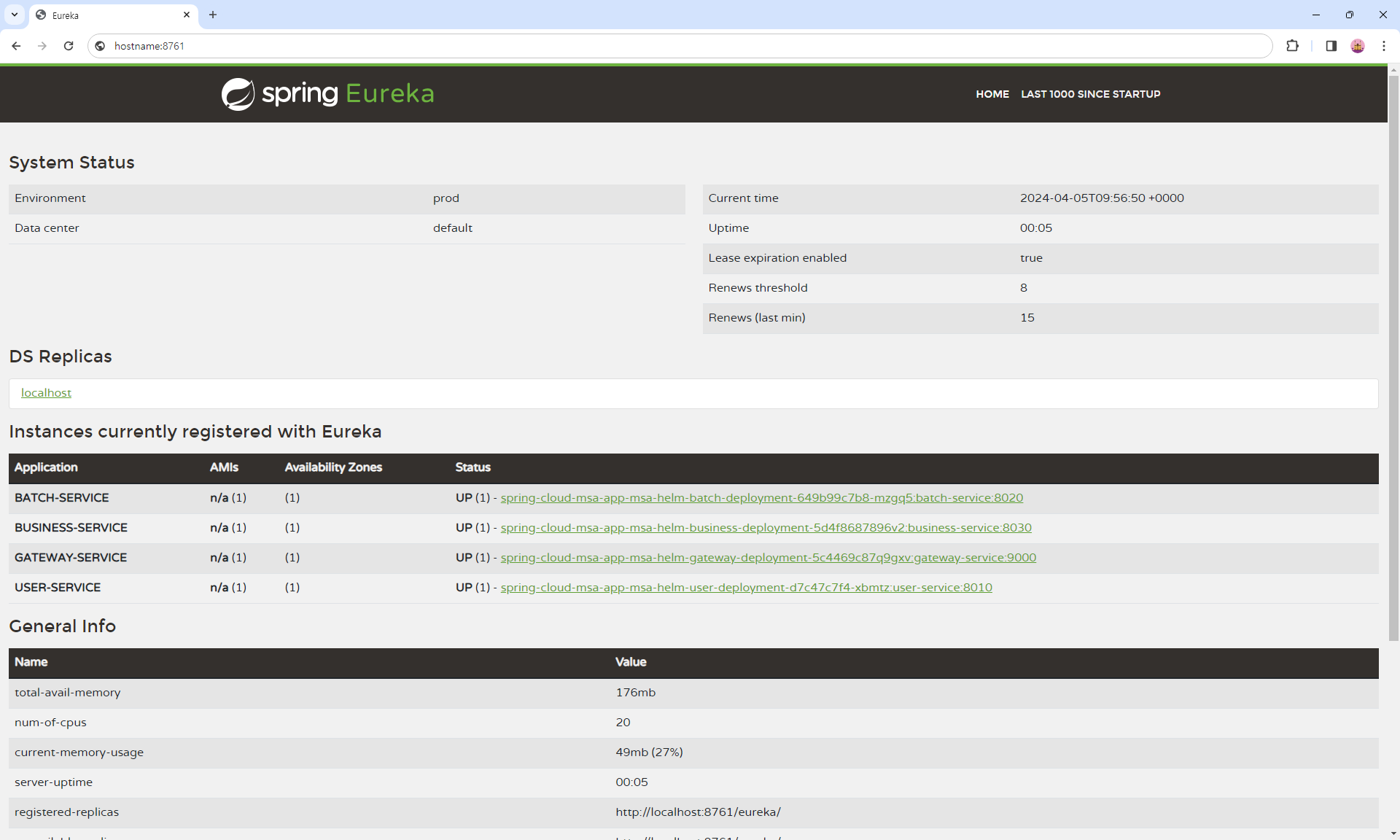The width and height of the screenshot is (1400, 840).
Task: Open the browser extensions puzzle icon
Action: click(x=1292, y=46)
